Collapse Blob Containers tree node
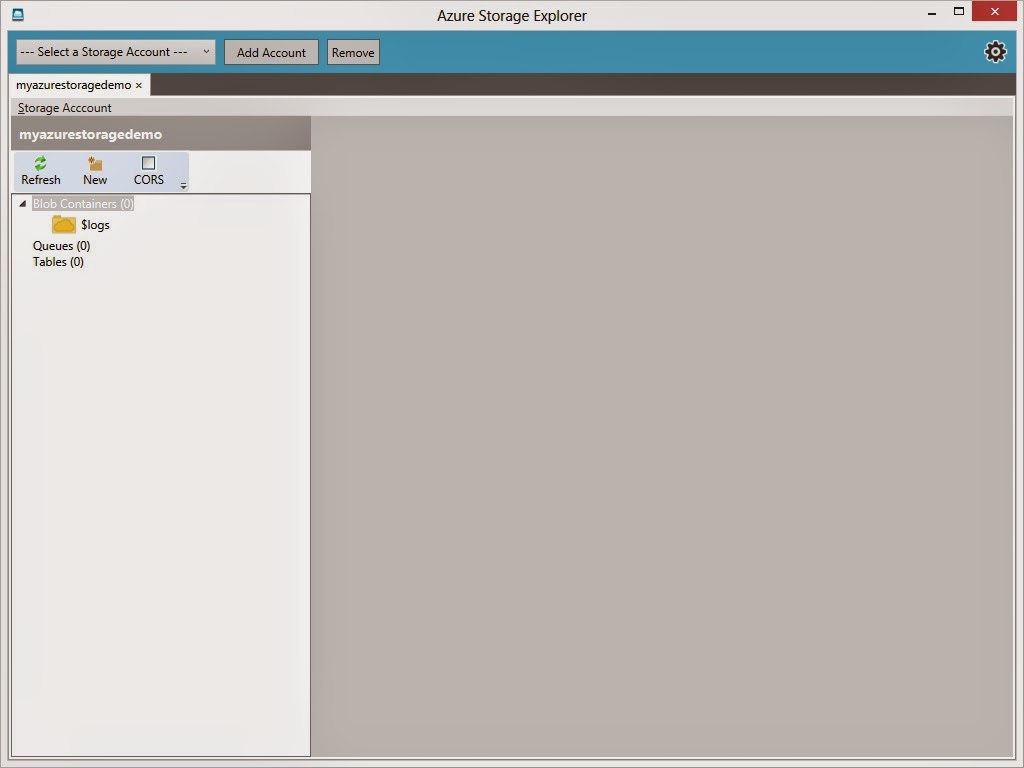This screenshot has height=768, width=1024. (x=23, y=204)
